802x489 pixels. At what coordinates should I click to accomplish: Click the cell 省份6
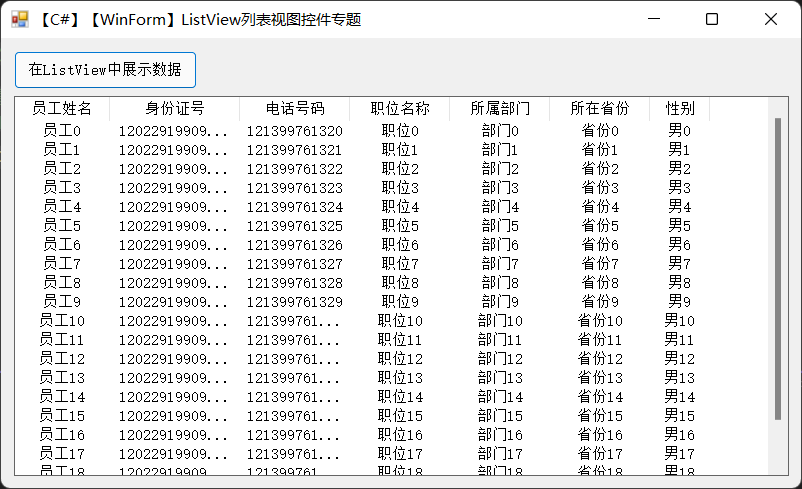[x=600, y=244]
